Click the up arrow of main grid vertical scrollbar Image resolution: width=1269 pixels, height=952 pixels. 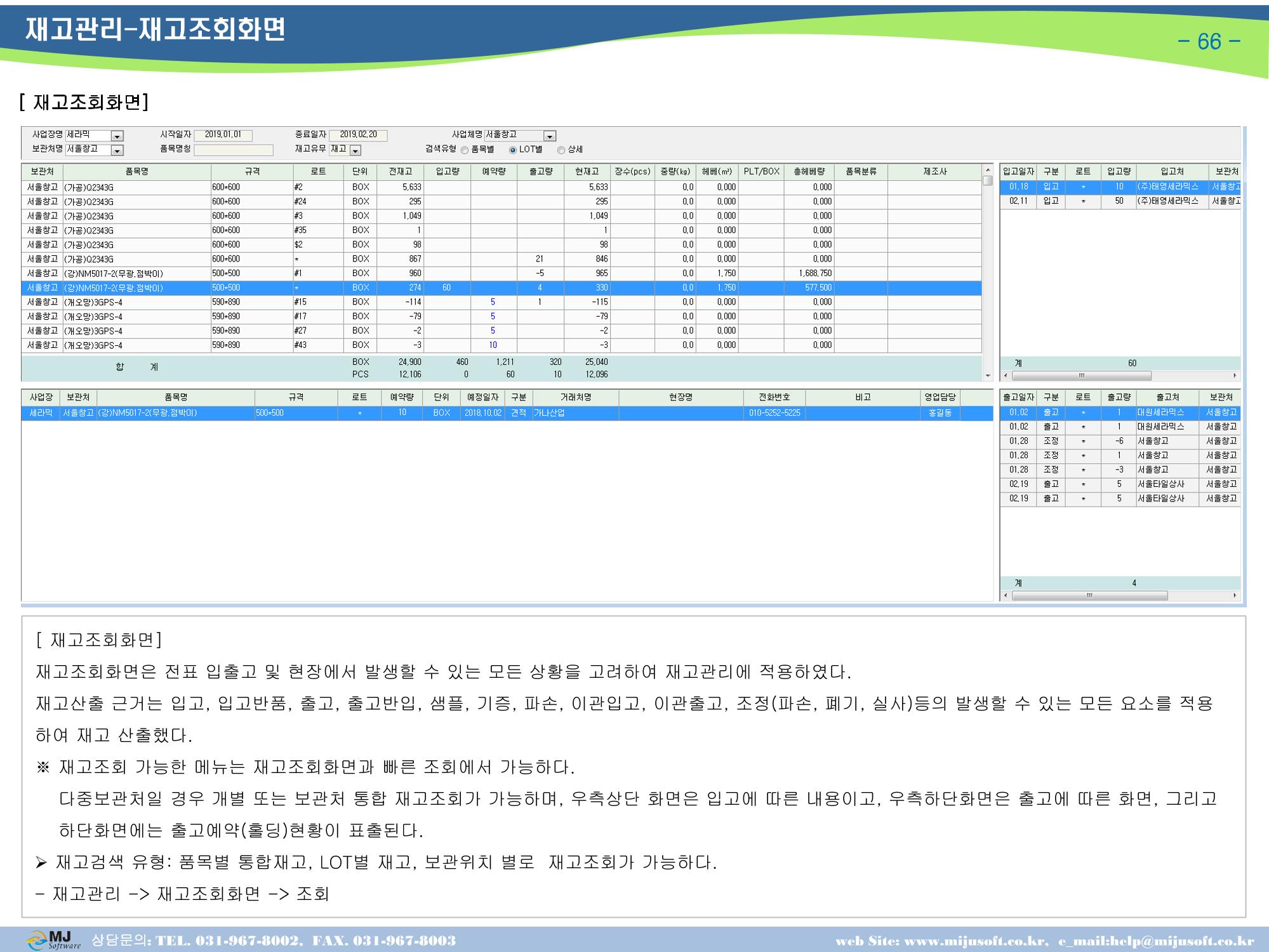coord(987,170)
